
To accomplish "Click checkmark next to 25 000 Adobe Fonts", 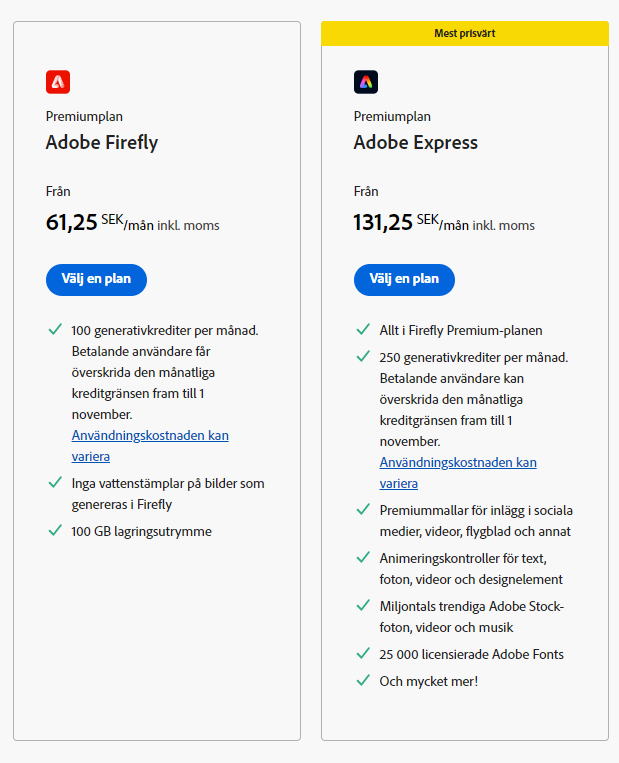I will (x=363, y=653).
